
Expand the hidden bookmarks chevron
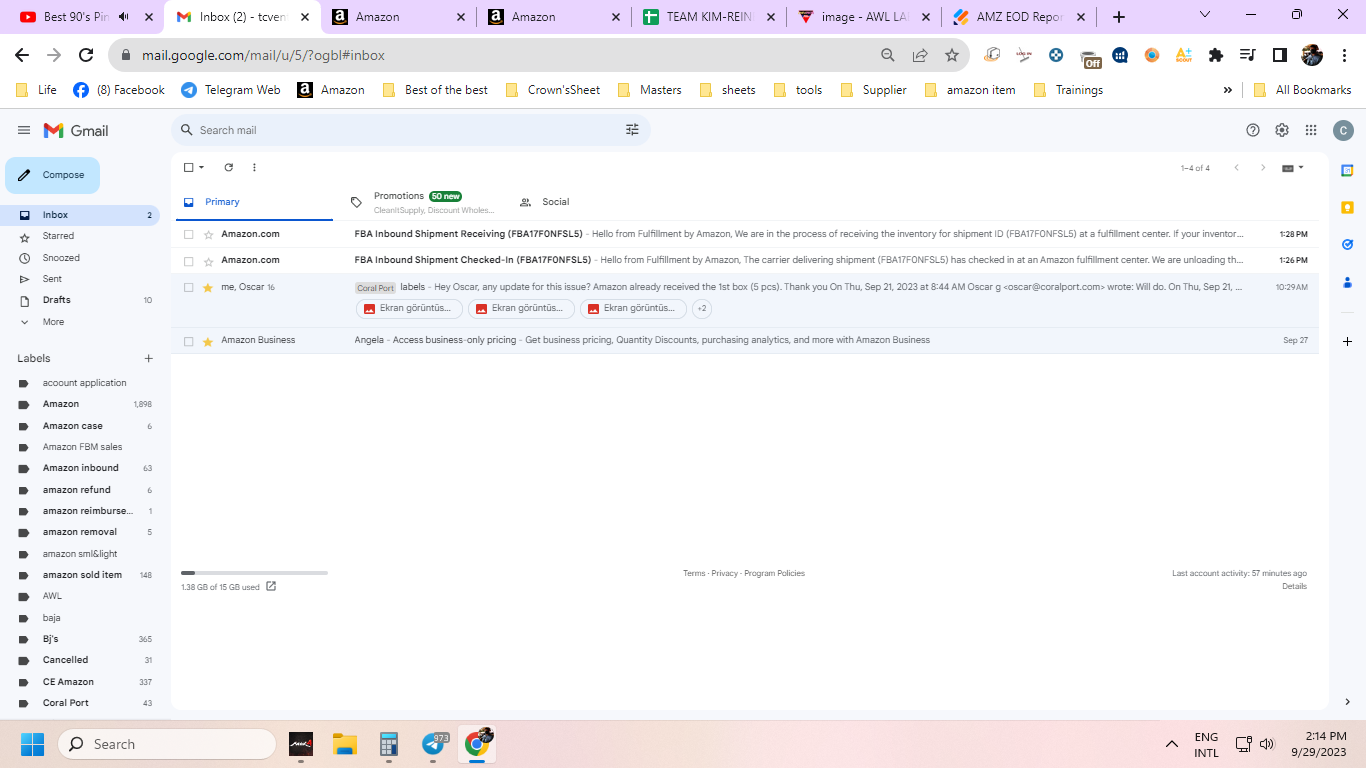pyautogui.click(x=1227, y=90)
